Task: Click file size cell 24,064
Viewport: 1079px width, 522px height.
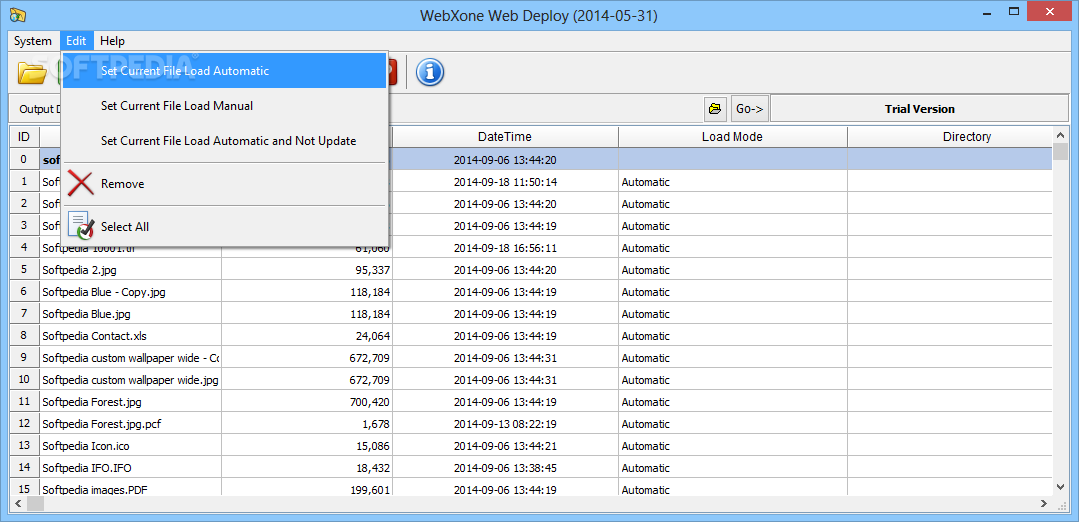Action: 307,336
